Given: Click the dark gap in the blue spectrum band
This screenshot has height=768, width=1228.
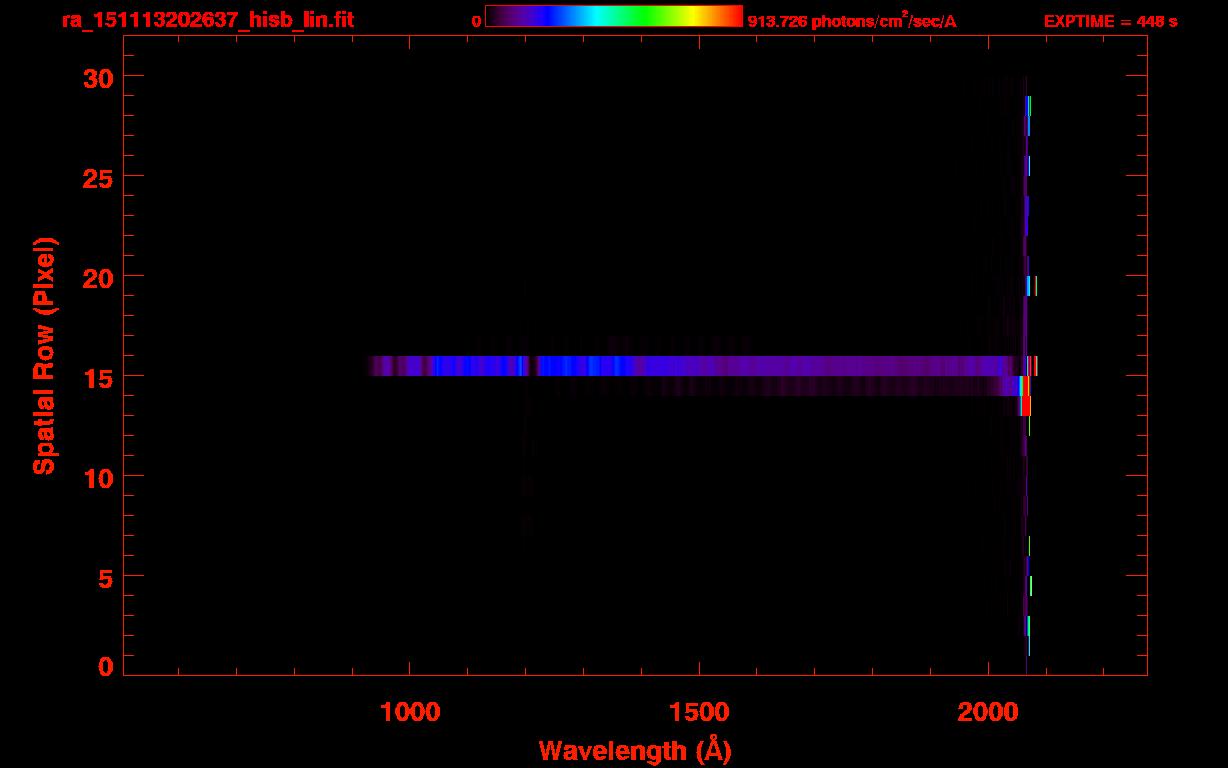Looking at the screenshot, I should point(531,366).
